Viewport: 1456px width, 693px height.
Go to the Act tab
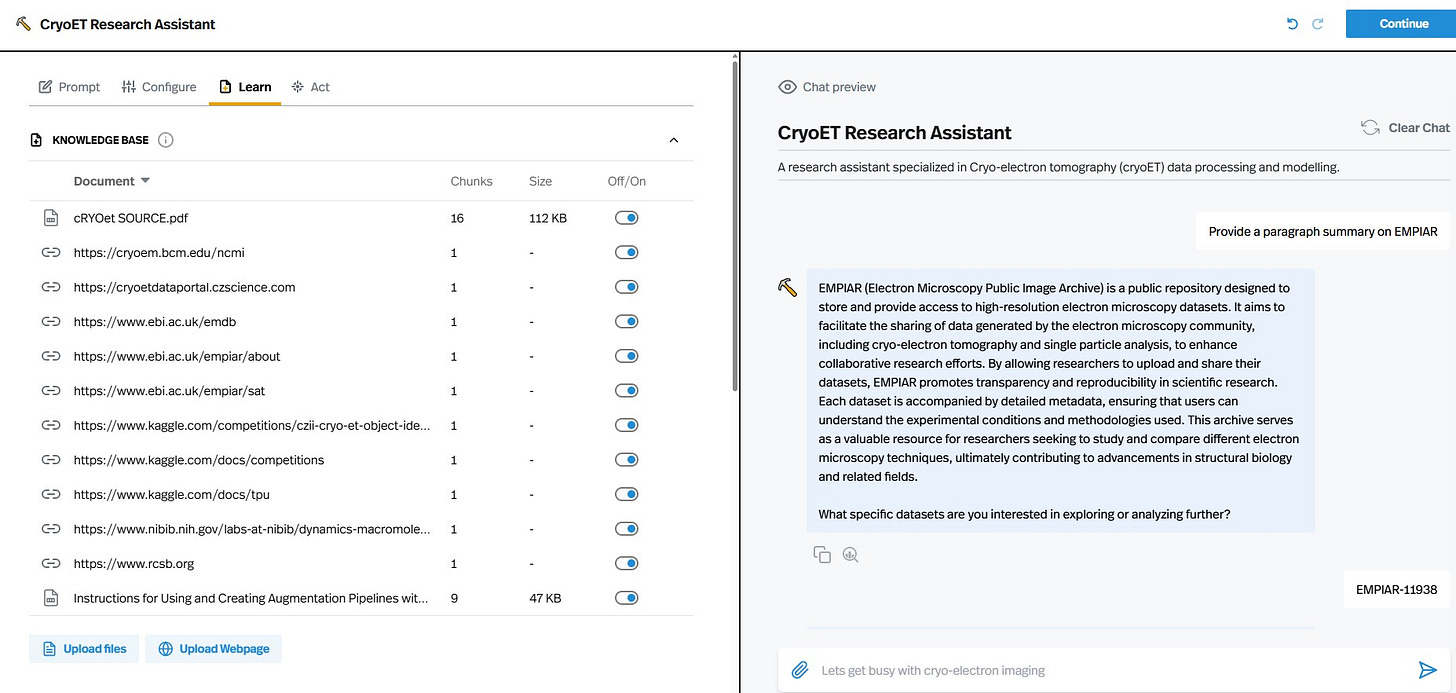pyautogui.click(x=310, y=87)
